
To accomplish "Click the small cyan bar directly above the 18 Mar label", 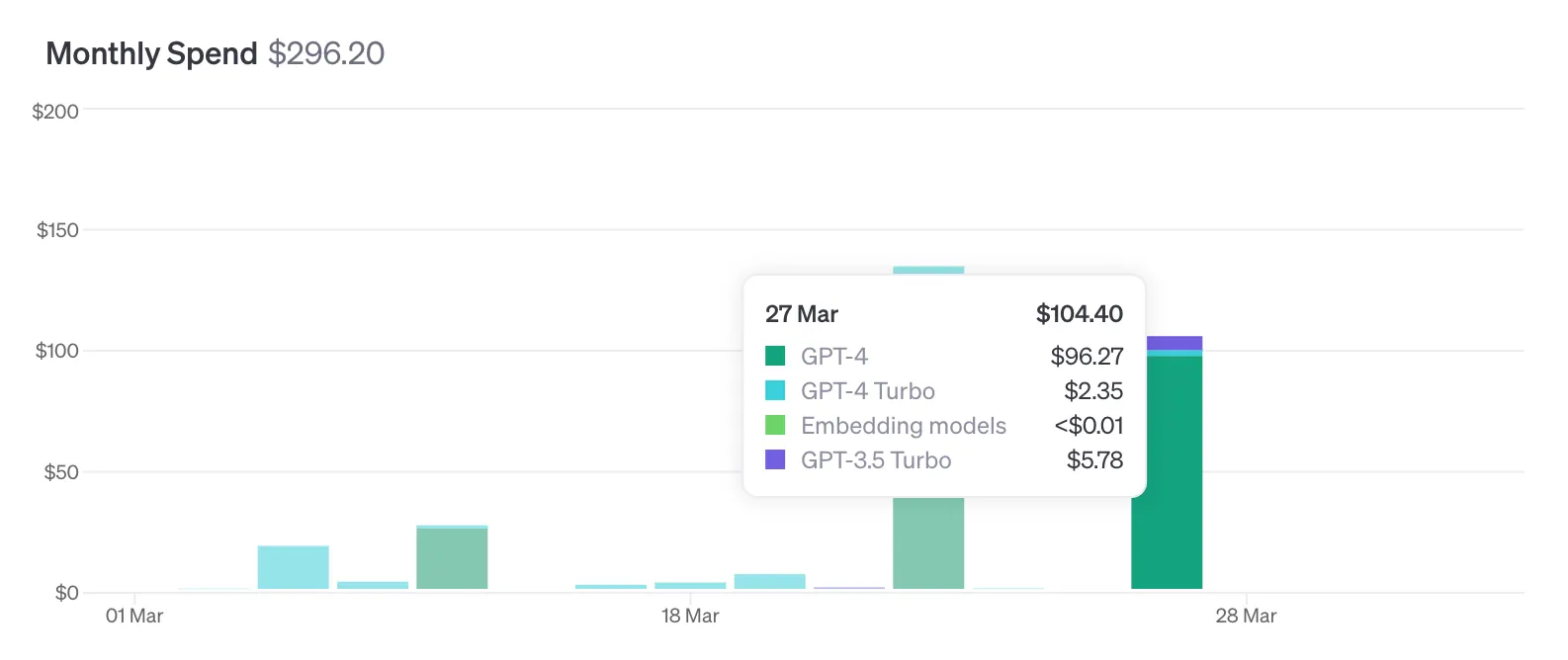I will (x=690, y=586).
